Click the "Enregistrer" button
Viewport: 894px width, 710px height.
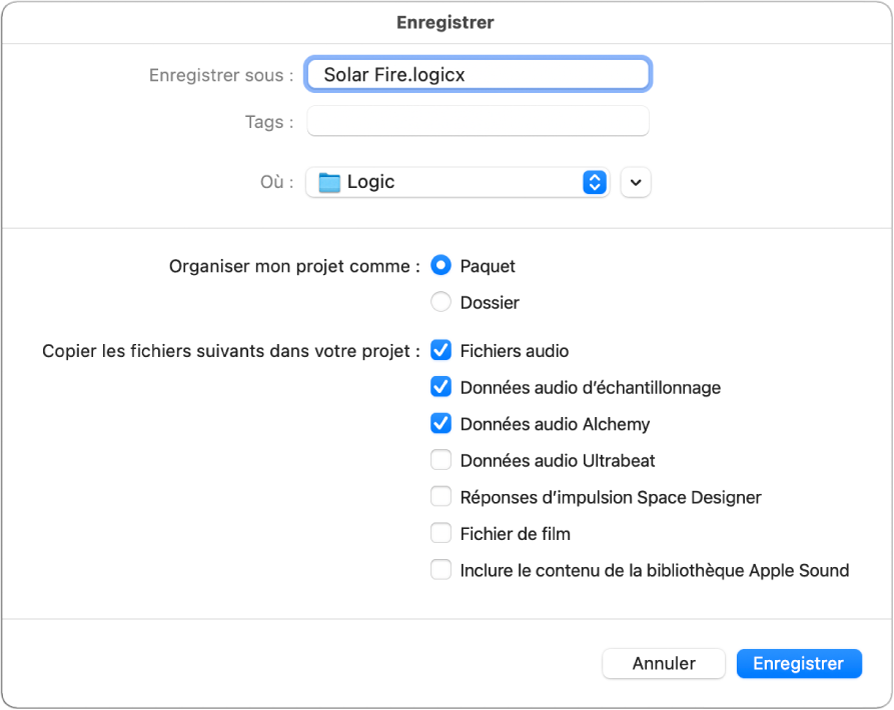(x=798, y=663)
